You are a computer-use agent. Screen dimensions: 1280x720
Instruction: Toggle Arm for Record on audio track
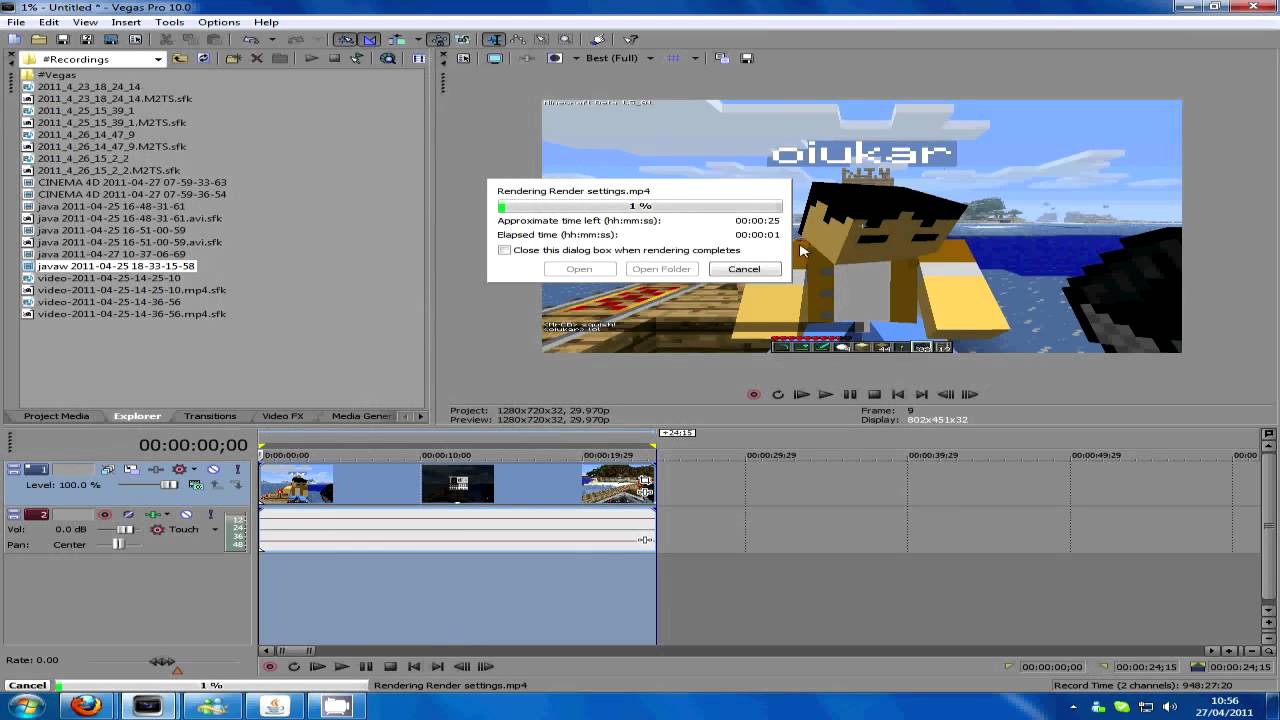[x=105, y=514]
